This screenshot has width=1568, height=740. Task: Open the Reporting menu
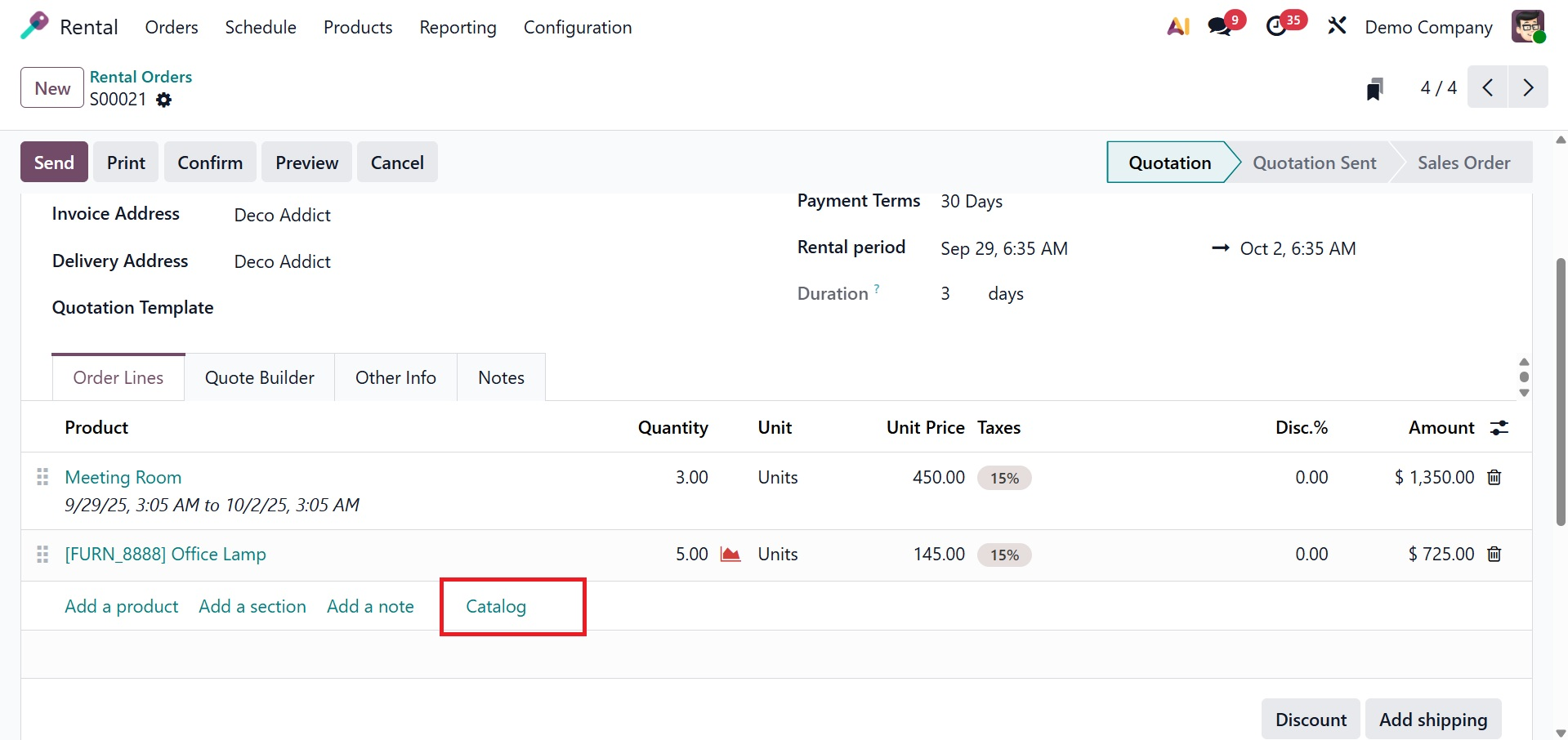[458, 27]
